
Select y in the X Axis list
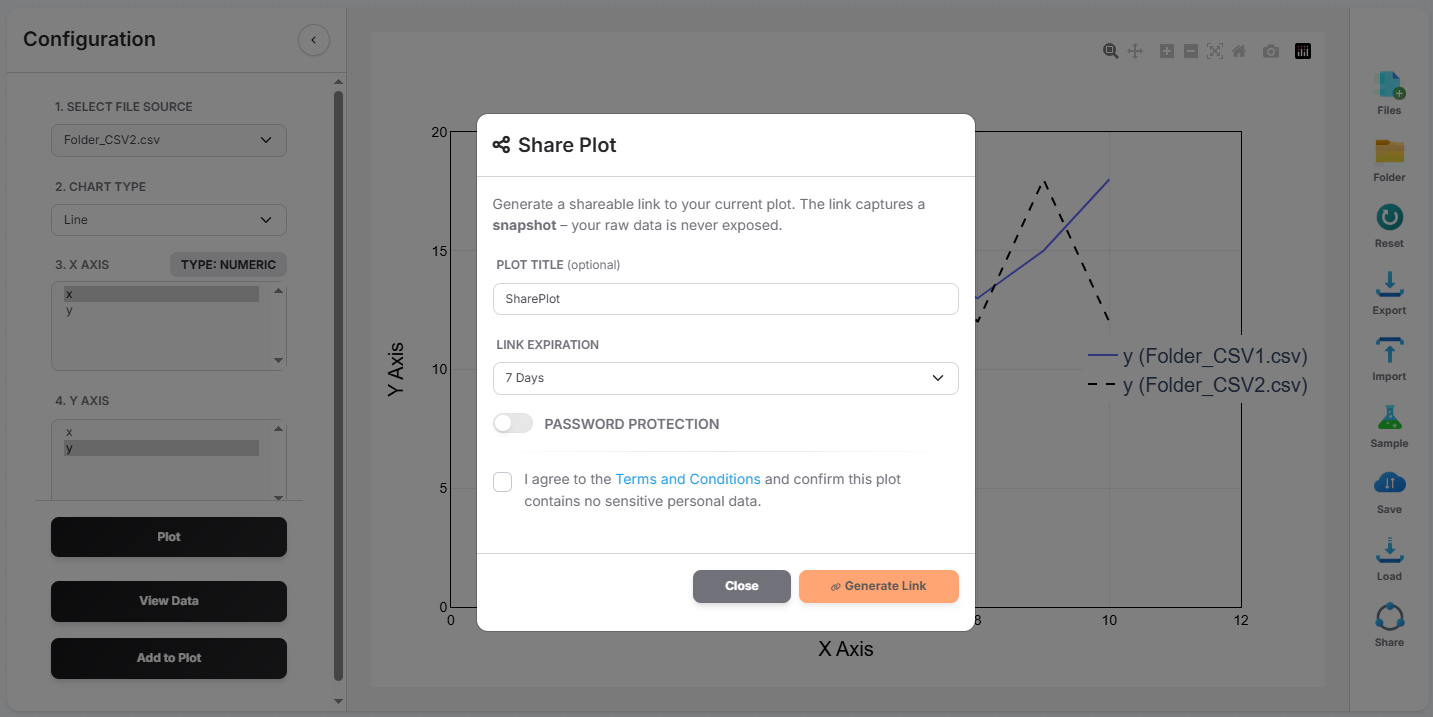pyautogui.click(x=69, y=311)
